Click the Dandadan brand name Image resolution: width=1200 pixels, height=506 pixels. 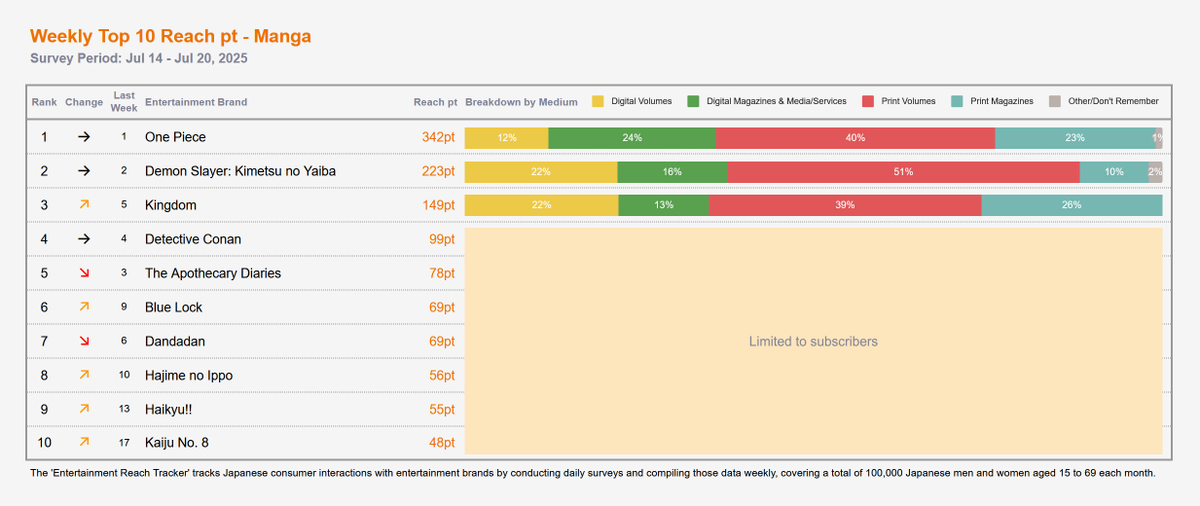tap(175, 341)
